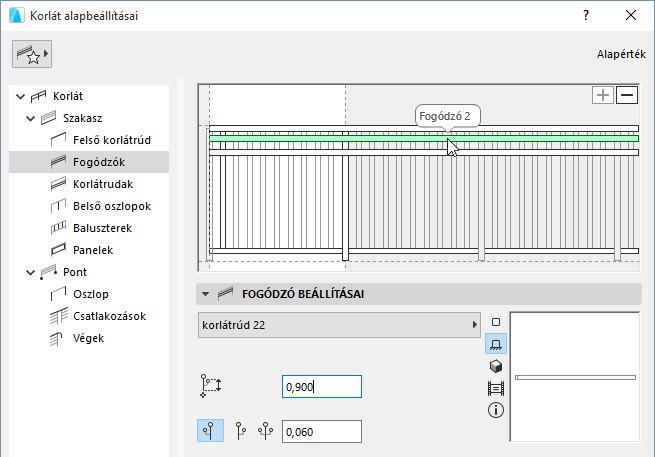Screen dimensions: 655x457
Task: Click the Felső korlátrúd icon
Action: tap(58, 140)
